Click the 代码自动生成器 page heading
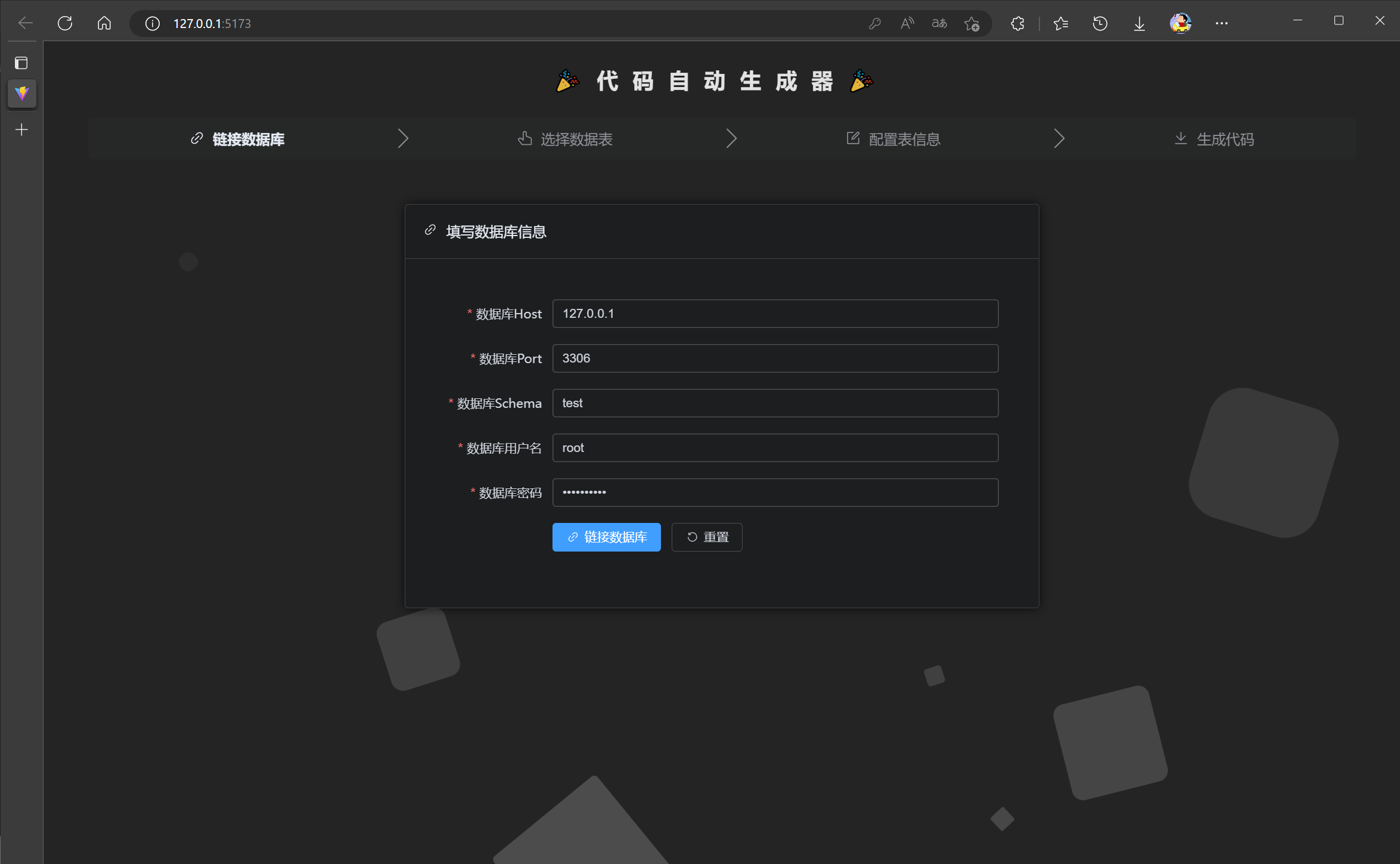This screenshot has width=1400, height=864. point(715,81)
